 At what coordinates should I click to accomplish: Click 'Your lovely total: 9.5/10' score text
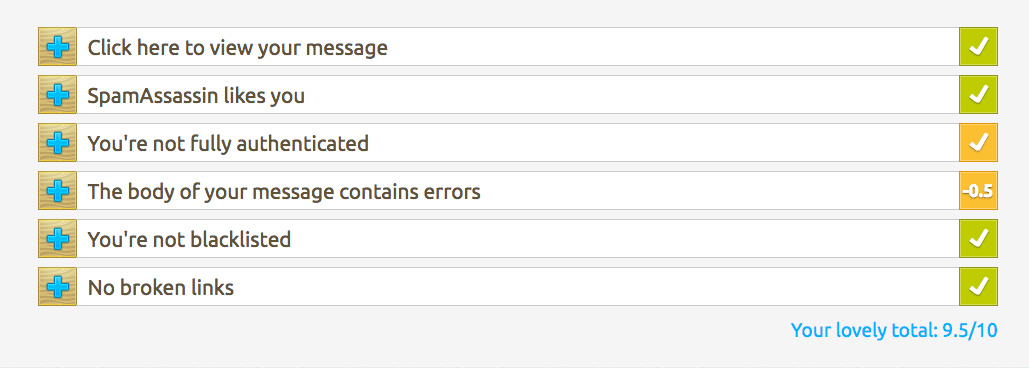[894, 330]
